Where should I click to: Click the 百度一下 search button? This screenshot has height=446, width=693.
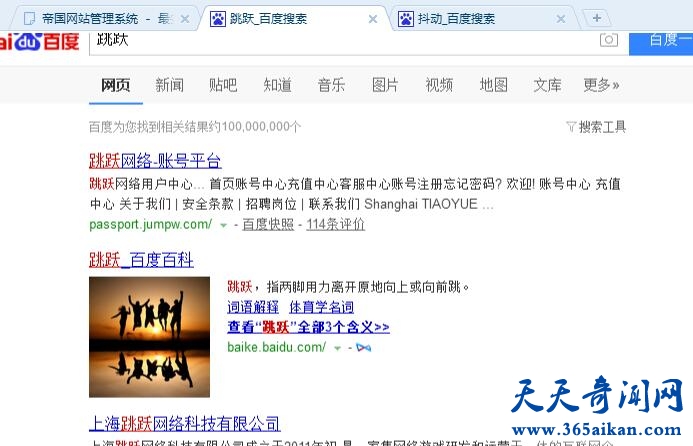661,43
